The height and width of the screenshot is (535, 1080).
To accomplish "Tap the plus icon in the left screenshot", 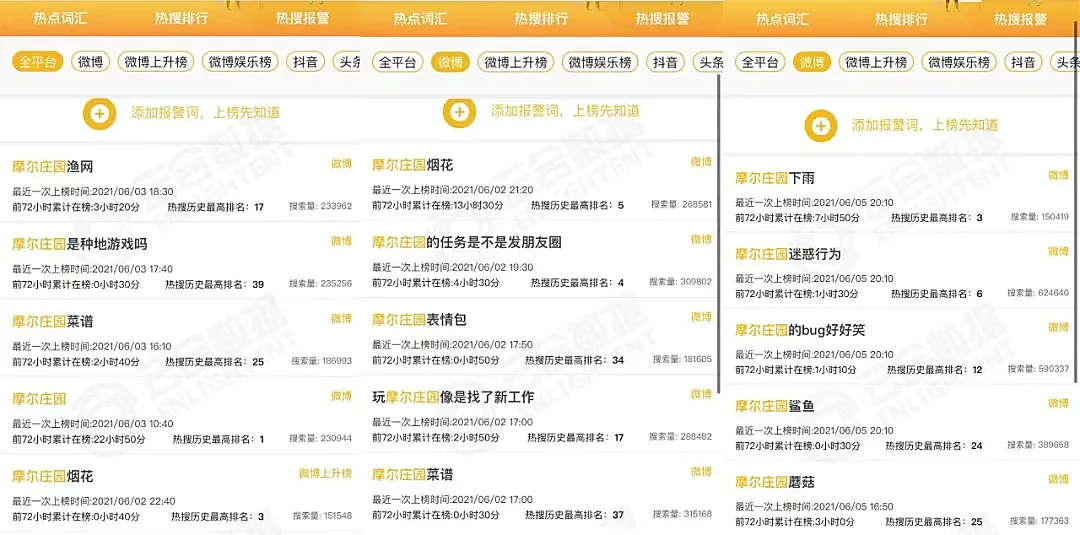I will coord(99,113).
